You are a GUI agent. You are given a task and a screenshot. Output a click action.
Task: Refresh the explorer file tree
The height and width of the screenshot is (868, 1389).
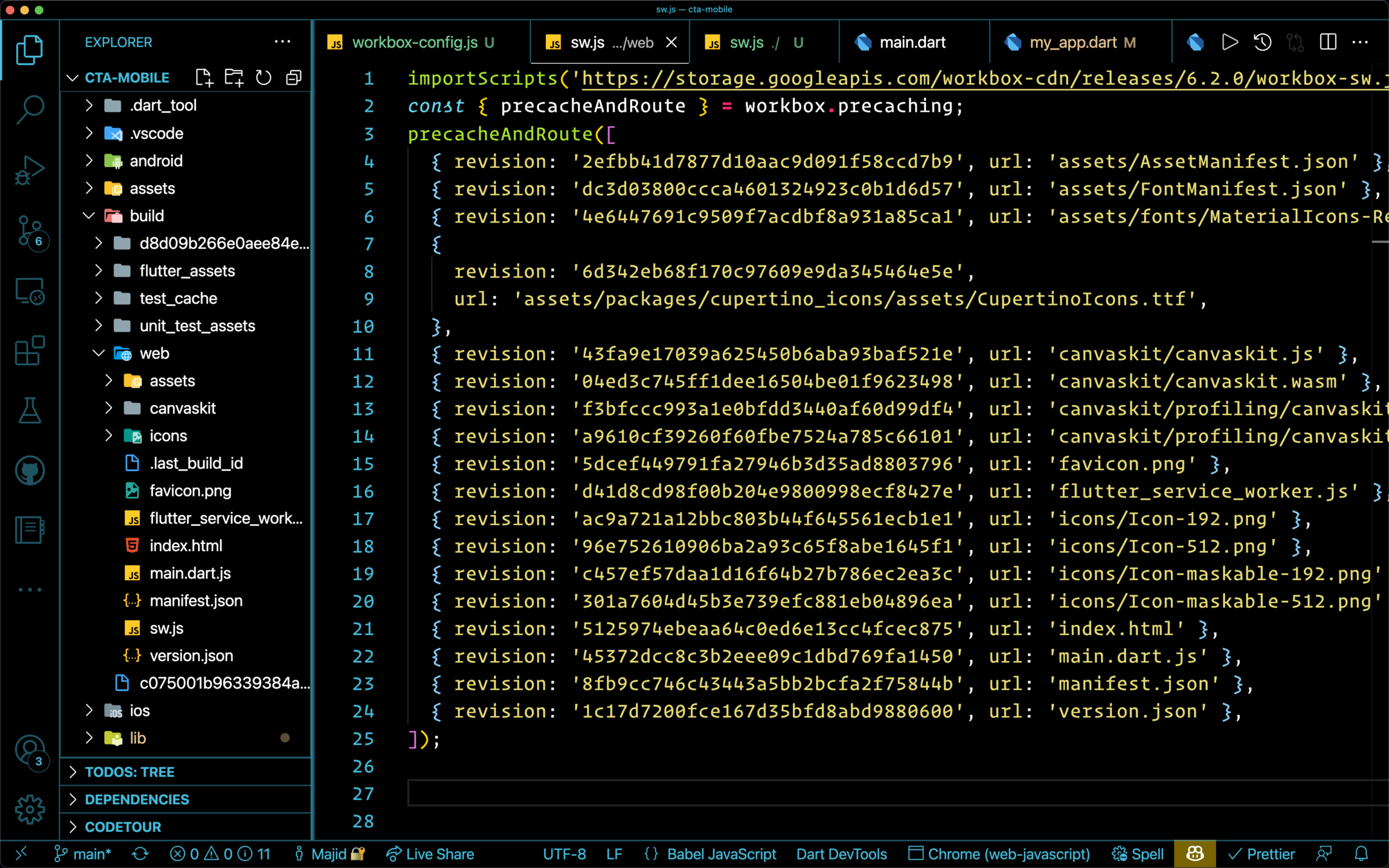pos(264,78)
